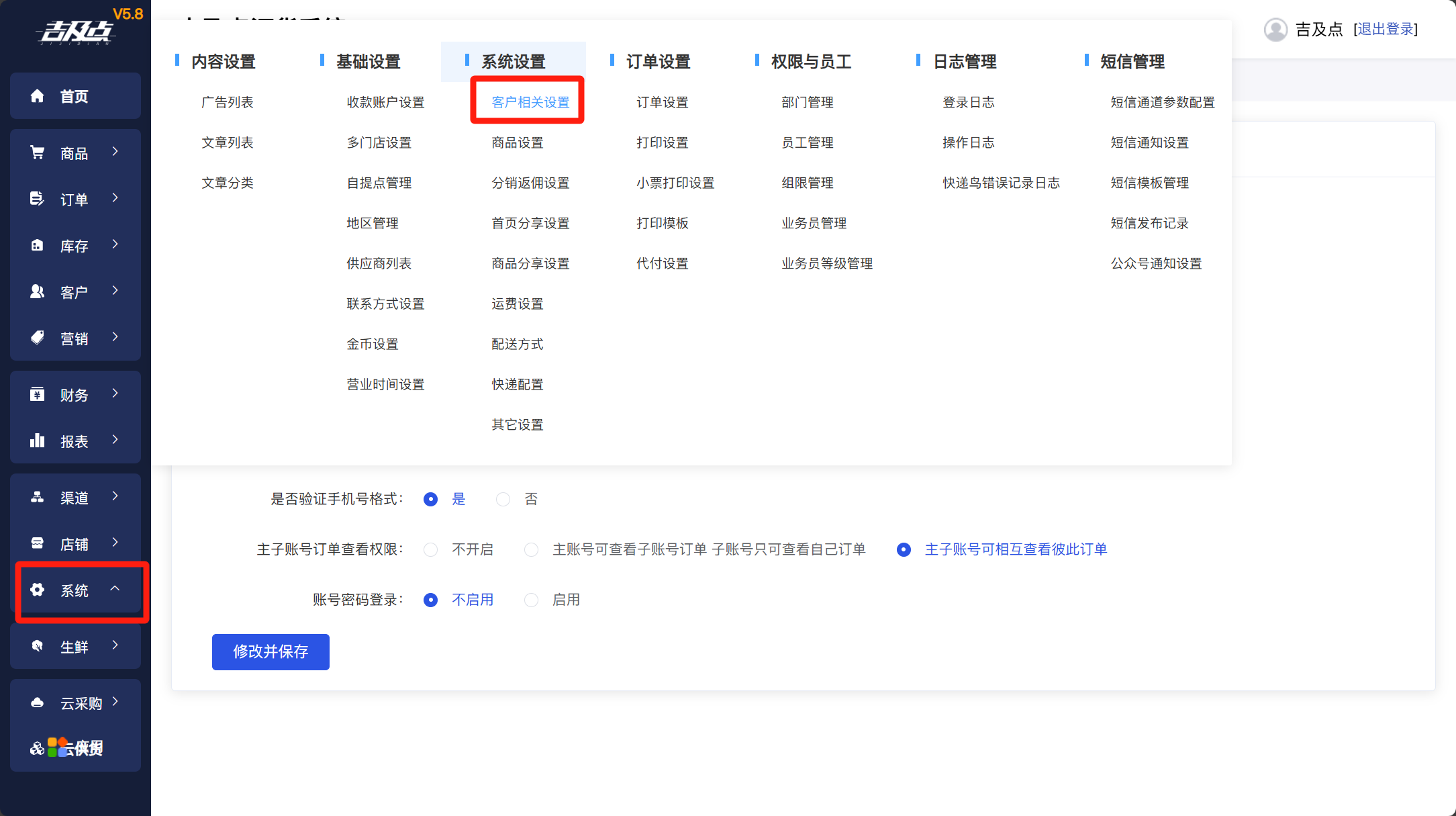Click the 云采购 cloud icon
This screenshot has width=1456, height=816.
(38, 702)
